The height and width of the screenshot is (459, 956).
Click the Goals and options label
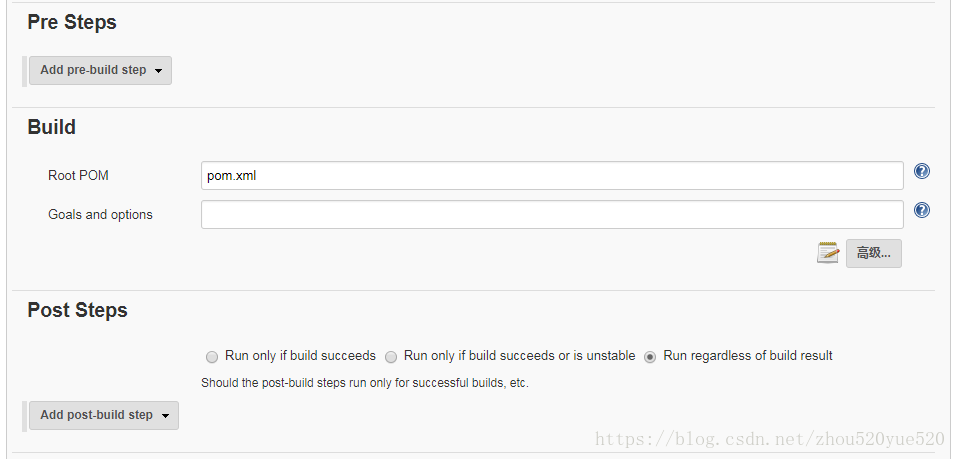101,215
